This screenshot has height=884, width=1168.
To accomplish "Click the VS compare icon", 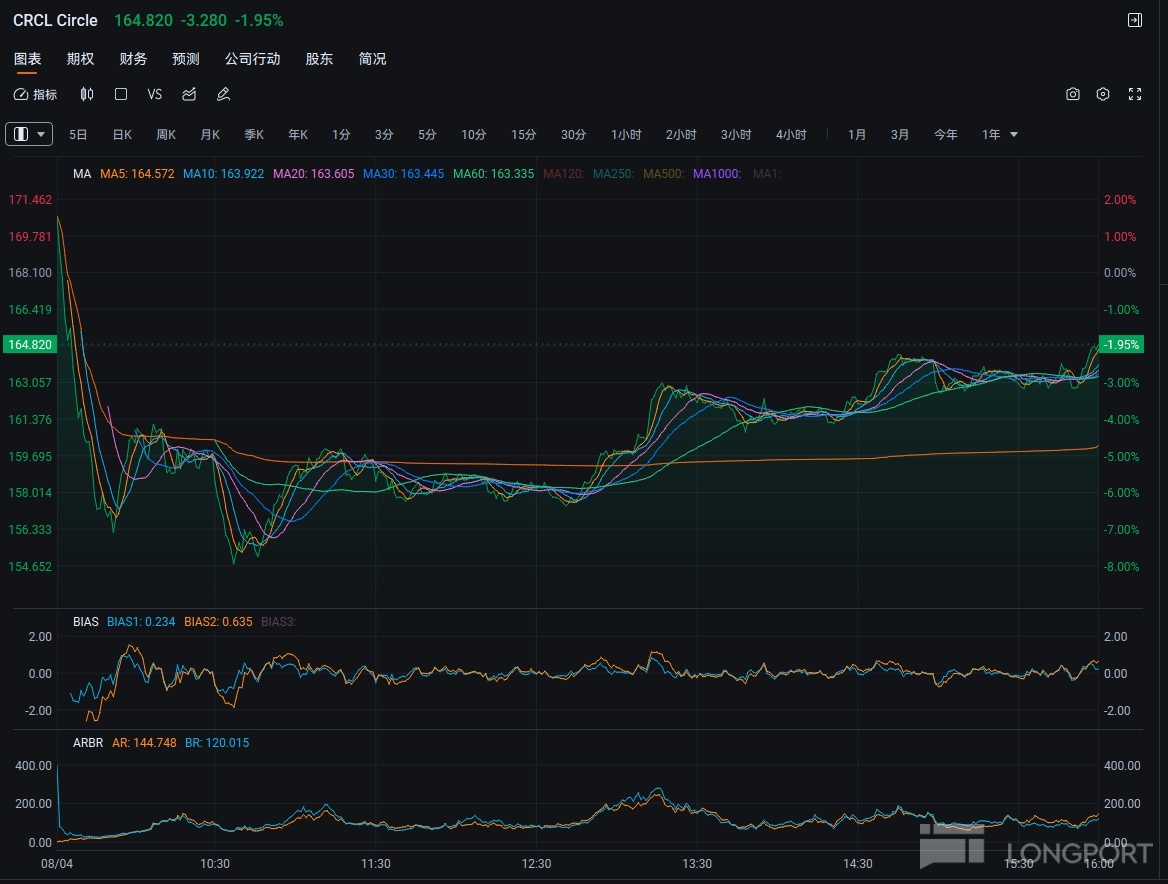I will click(x=154, y=94).
